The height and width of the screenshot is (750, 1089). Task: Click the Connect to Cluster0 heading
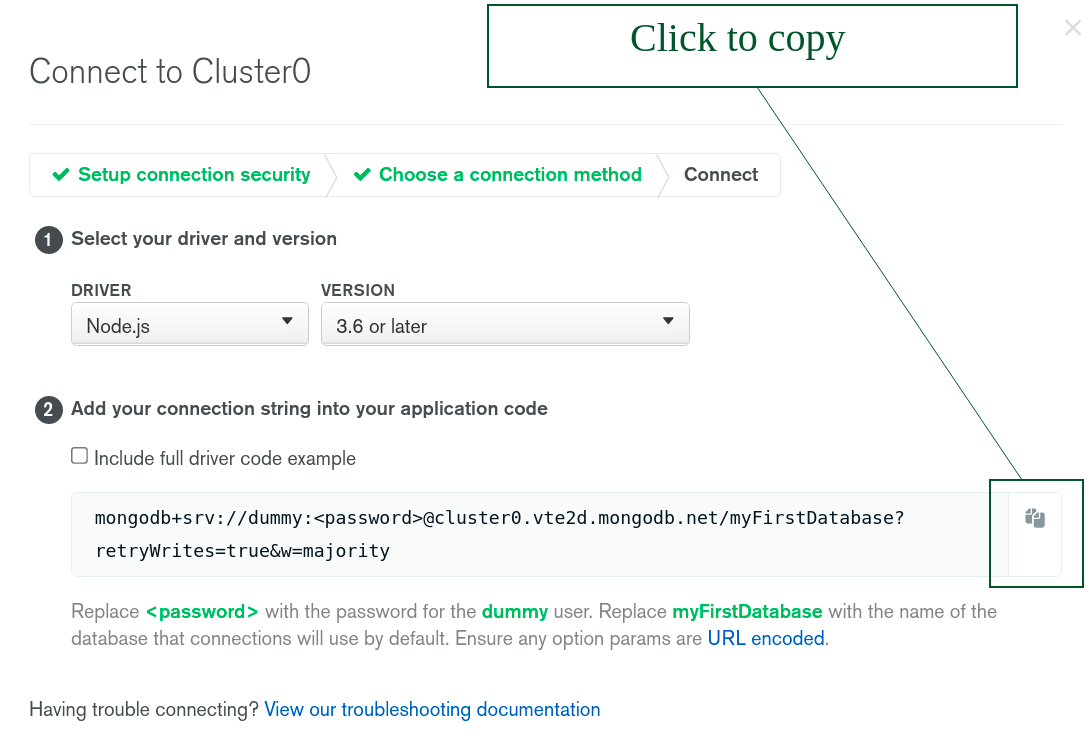170,72
